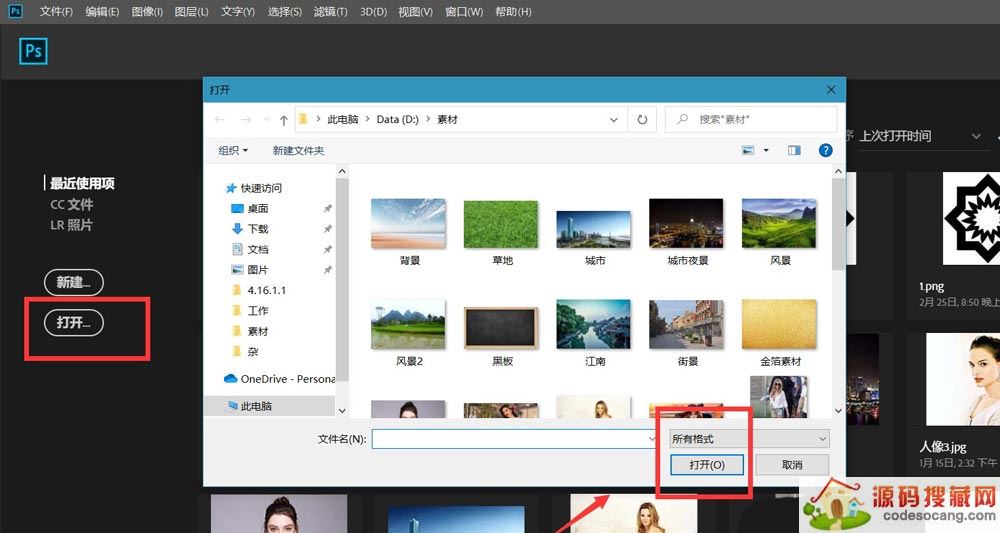Viewport: 1000px width, 533px height.
Task: Open the 文件(F) menu
Action: point(56,11)
